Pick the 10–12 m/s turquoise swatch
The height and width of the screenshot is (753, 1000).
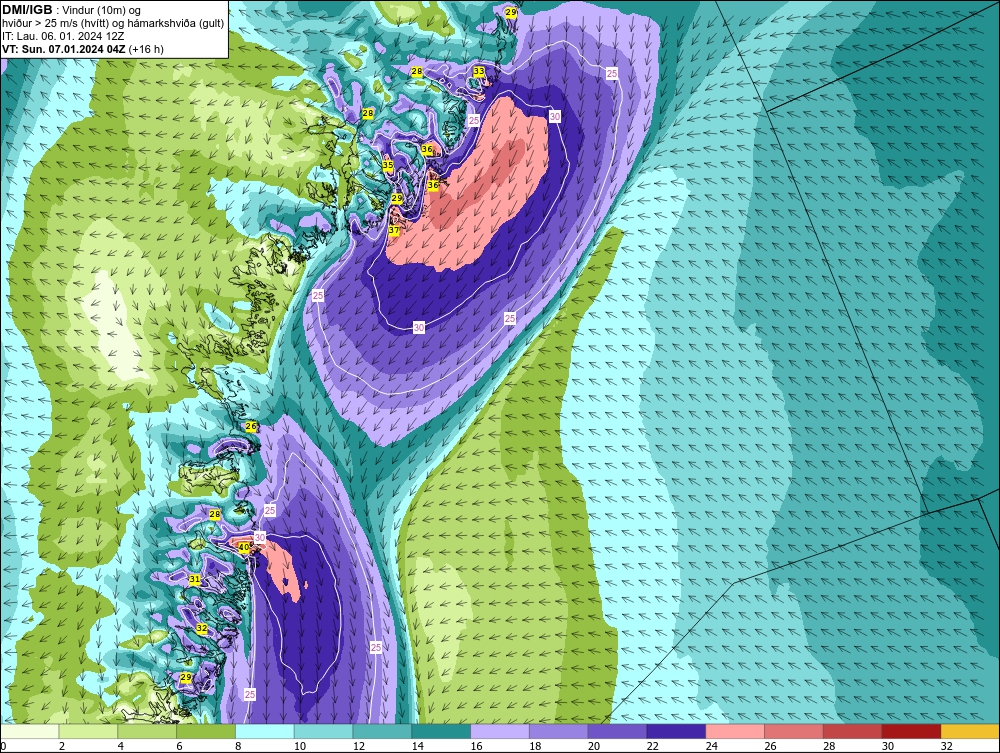[323, 731]
